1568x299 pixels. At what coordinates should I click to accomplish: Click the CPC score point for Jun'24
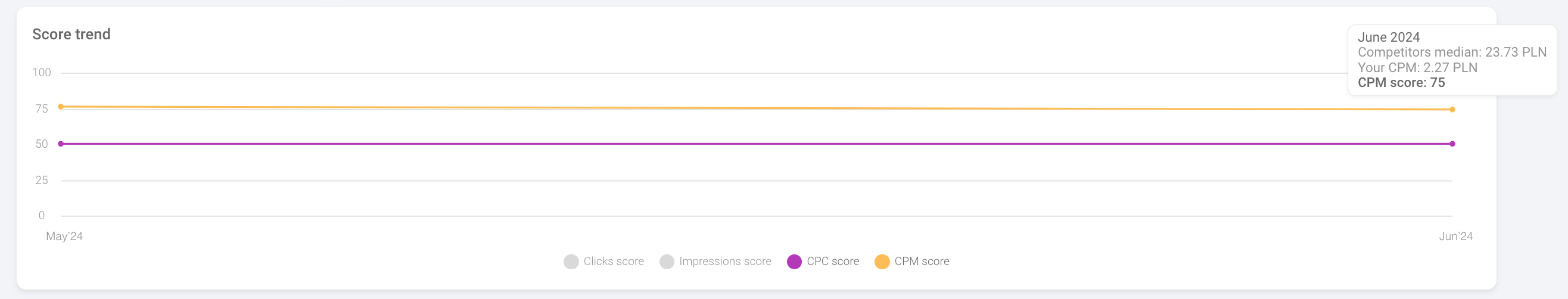pos(1452,144)
